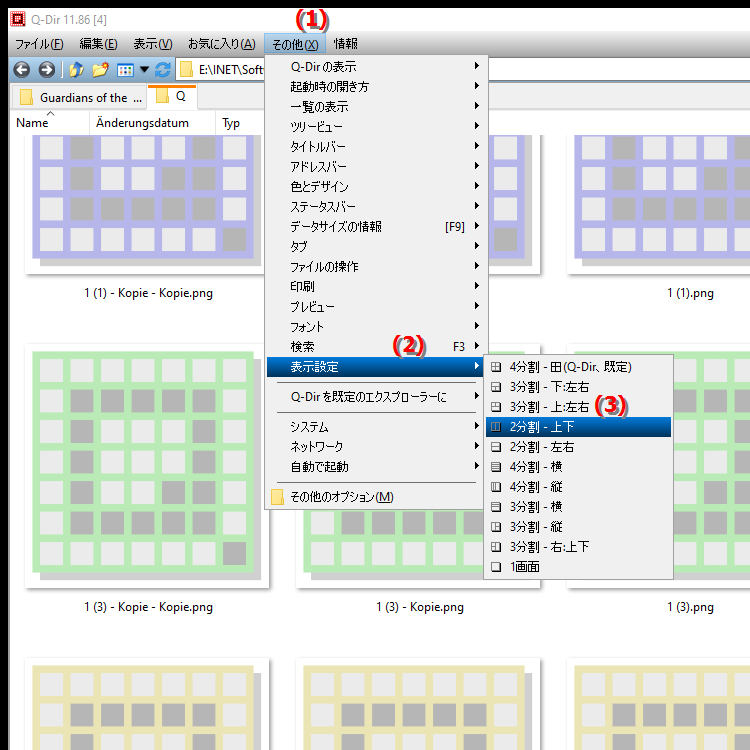Click file name 1 (3).png

coord(690,607)
